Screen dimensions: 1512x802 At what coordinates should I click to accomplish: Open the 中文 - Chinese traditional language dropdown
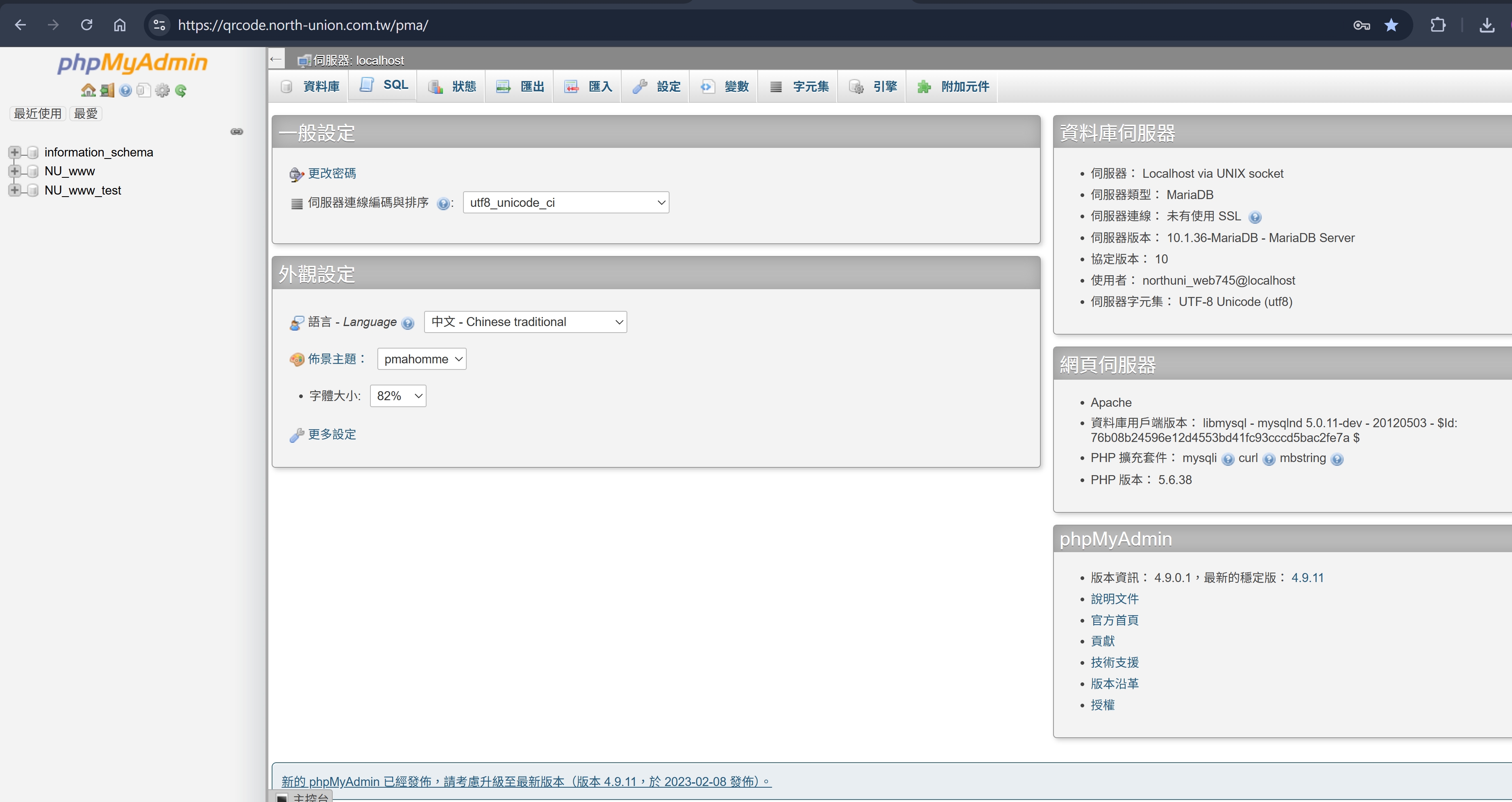coord(525,322)
